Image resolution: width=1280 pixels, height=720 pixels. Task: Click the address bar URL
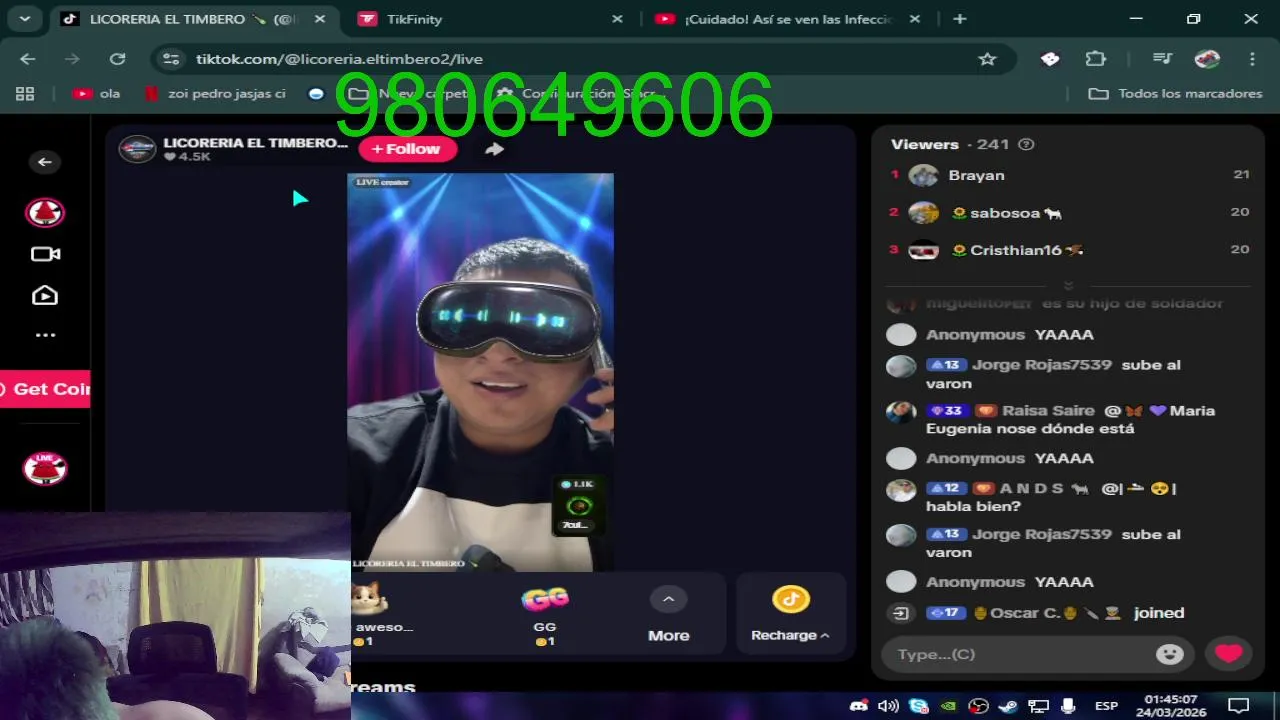(x=340, y=59)
